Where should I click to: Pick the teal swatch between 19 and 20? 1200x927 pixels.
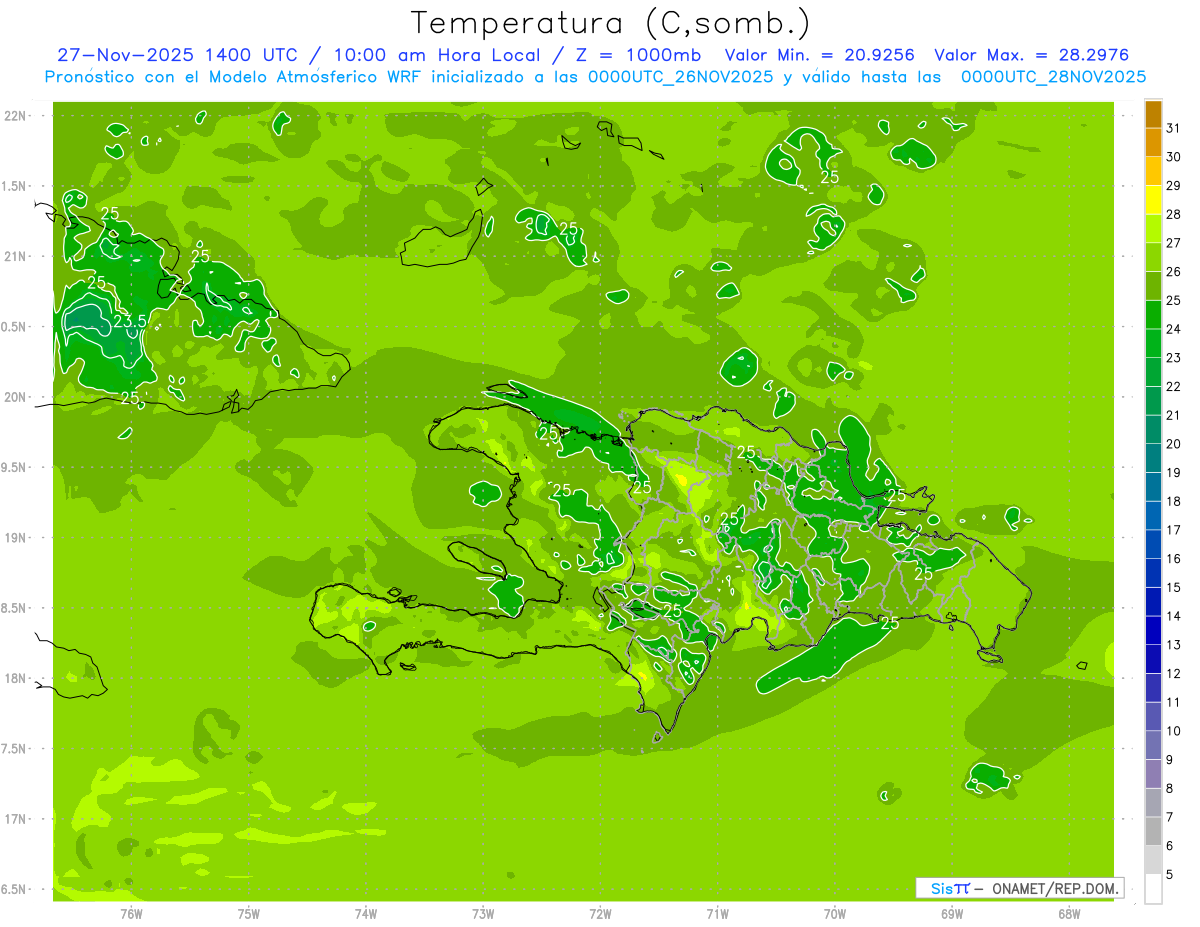(1153, 458)
